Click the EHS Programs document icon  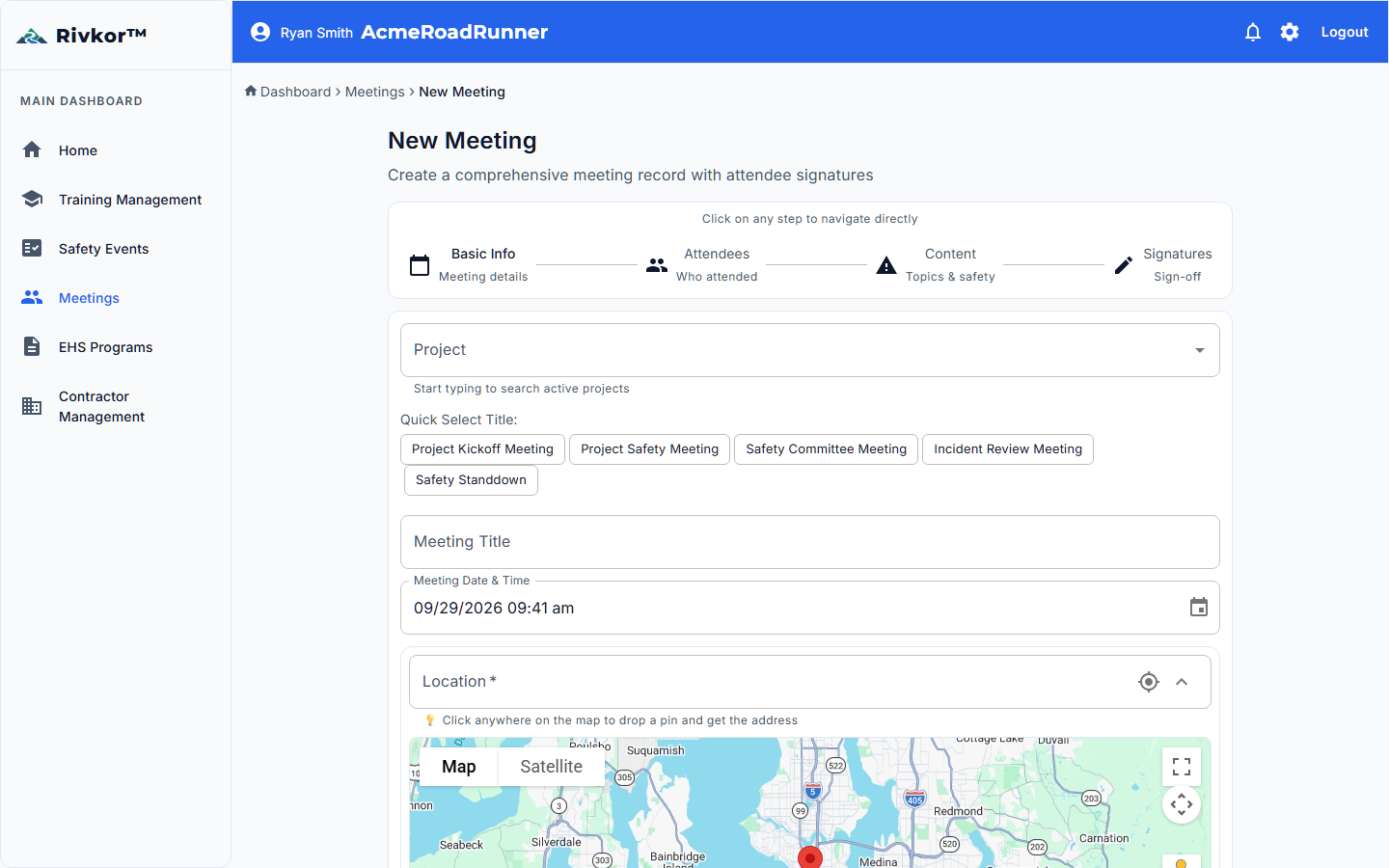[32, 346]
